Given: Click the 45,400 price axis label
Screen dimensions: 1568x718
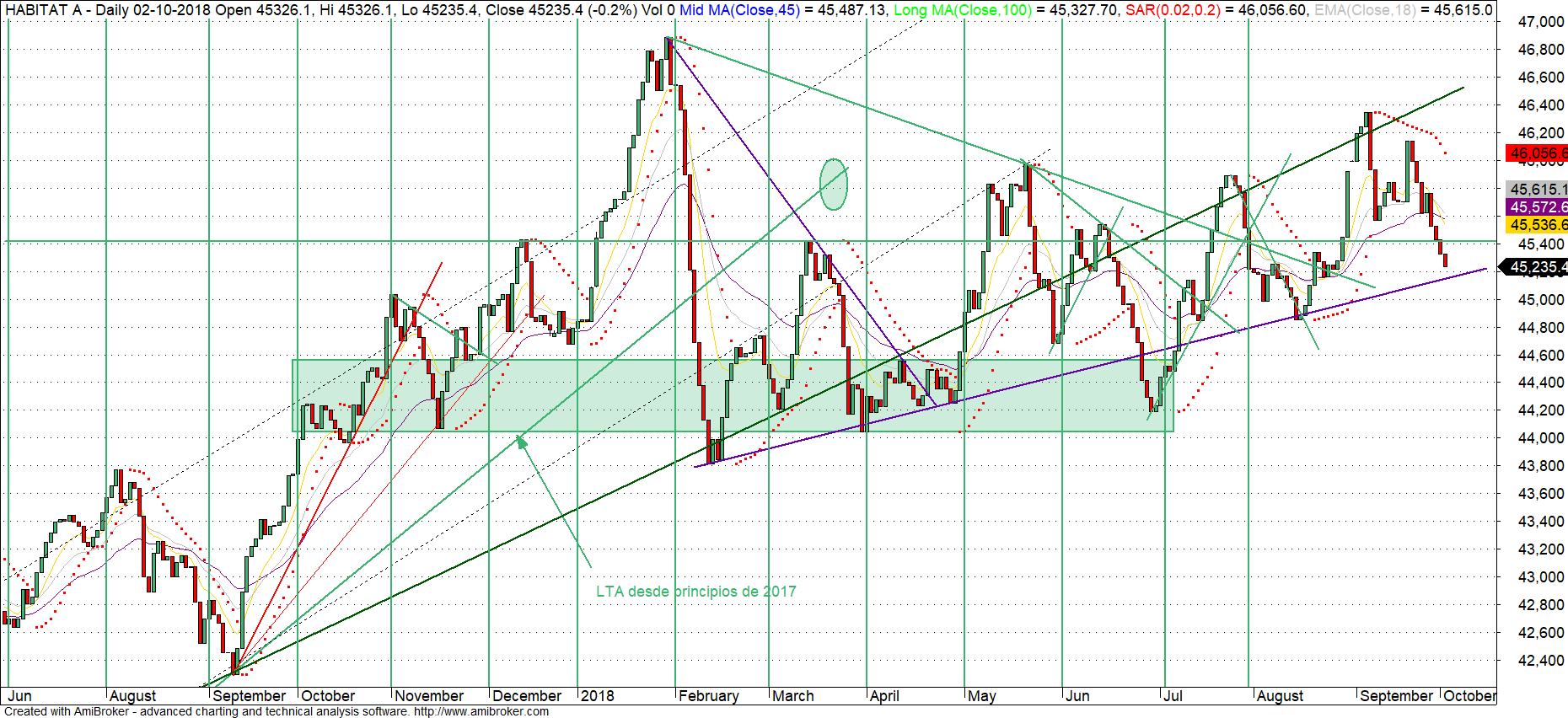Looking at the screenshot, I should tap(1541, 244).
